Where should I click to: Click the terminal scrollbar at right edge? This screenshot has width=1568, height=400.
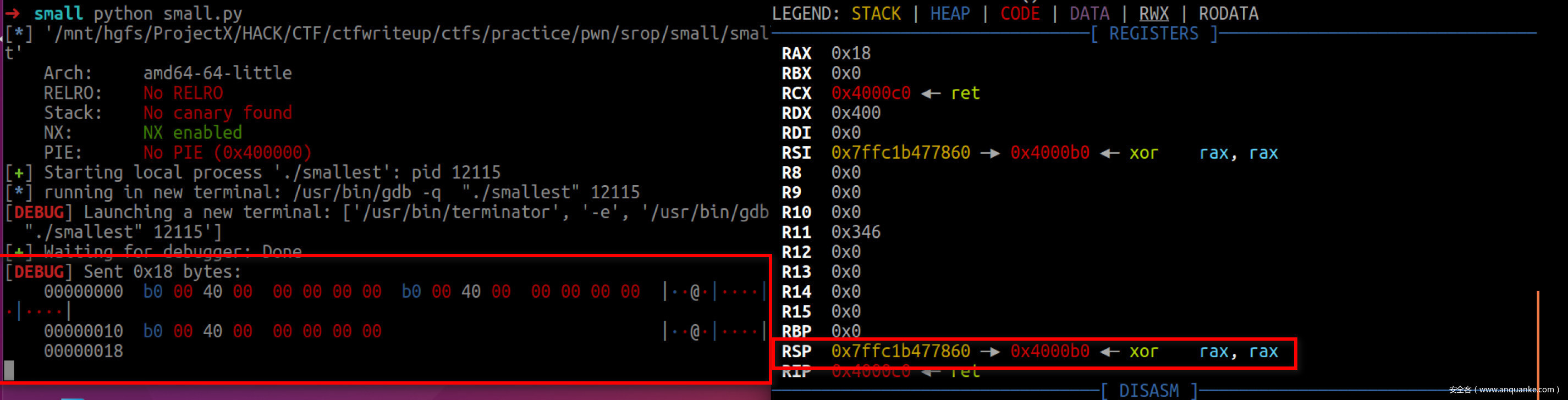pos(1538,344)
